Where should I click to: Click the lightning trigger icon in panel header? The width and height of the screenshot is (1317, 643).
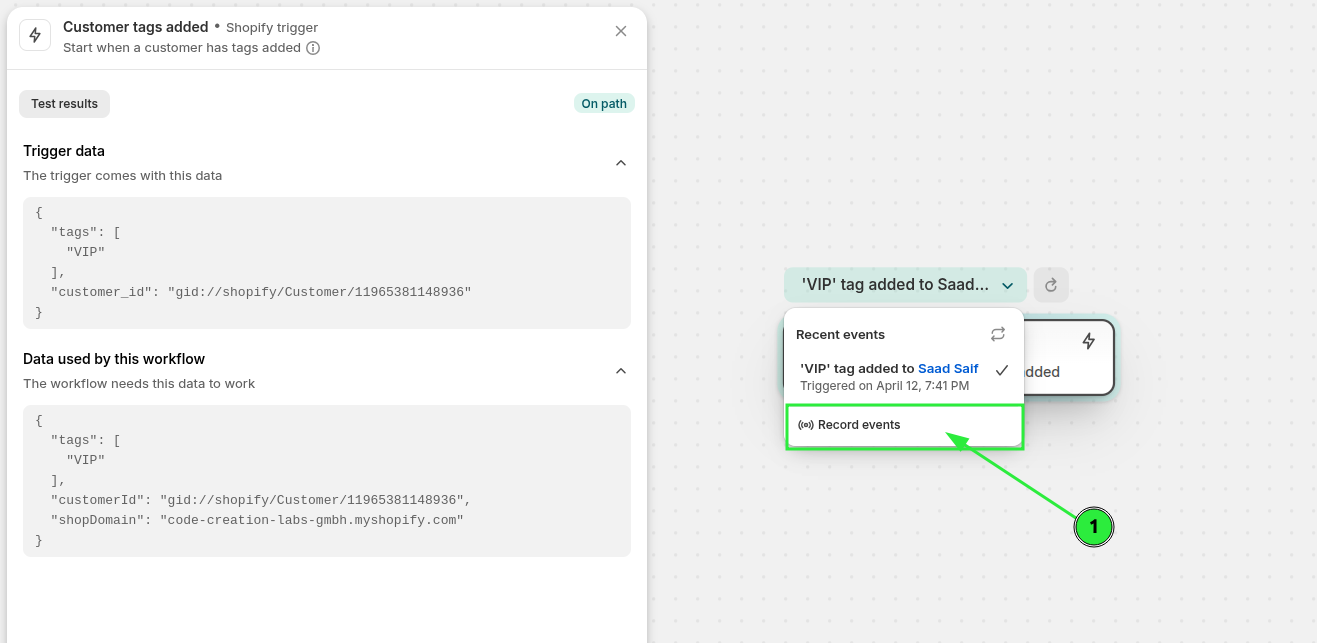pyautogui.click(x=35, y=35)
